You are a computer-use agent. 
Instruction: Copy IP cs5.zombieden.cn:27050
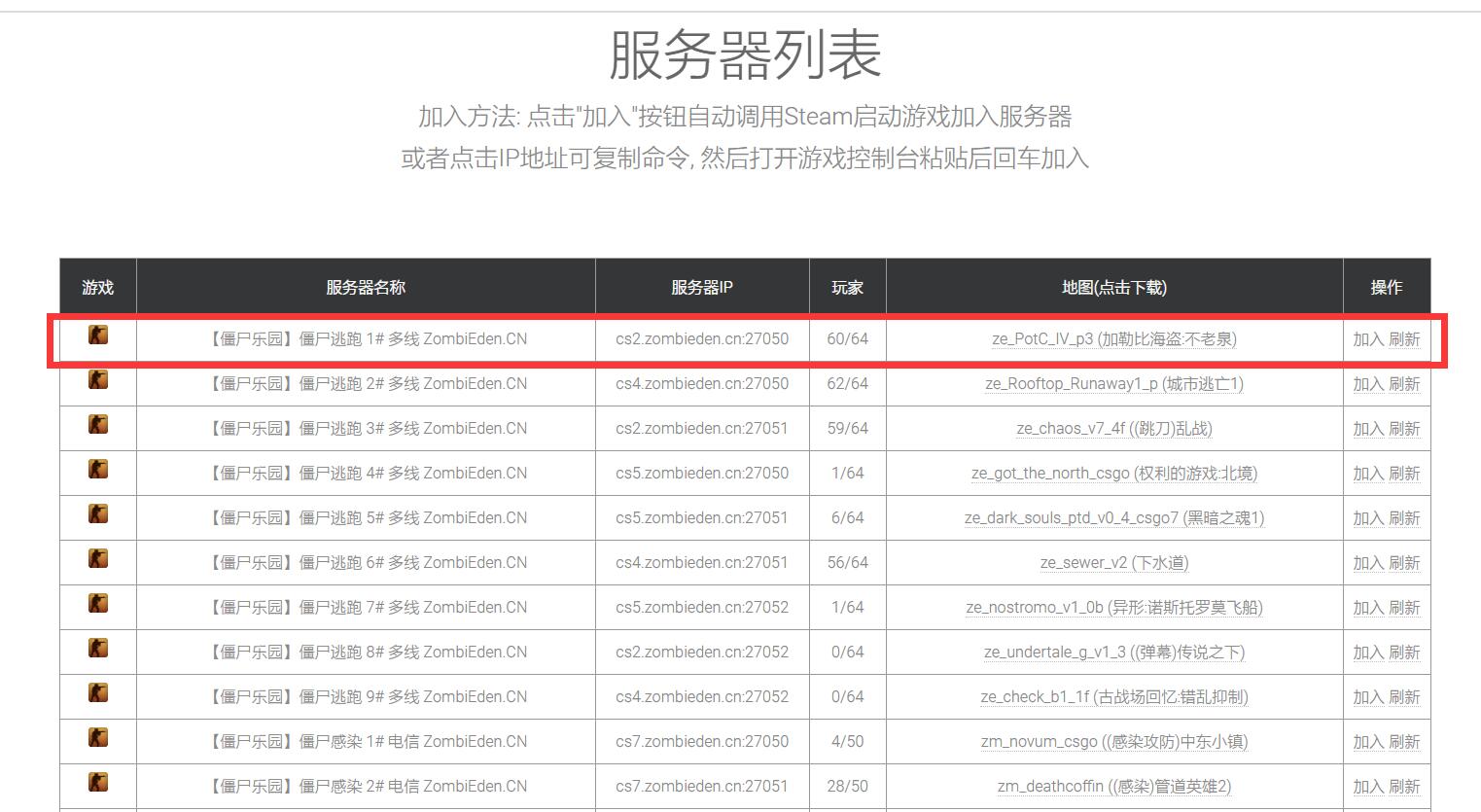(x=702, y=474)
